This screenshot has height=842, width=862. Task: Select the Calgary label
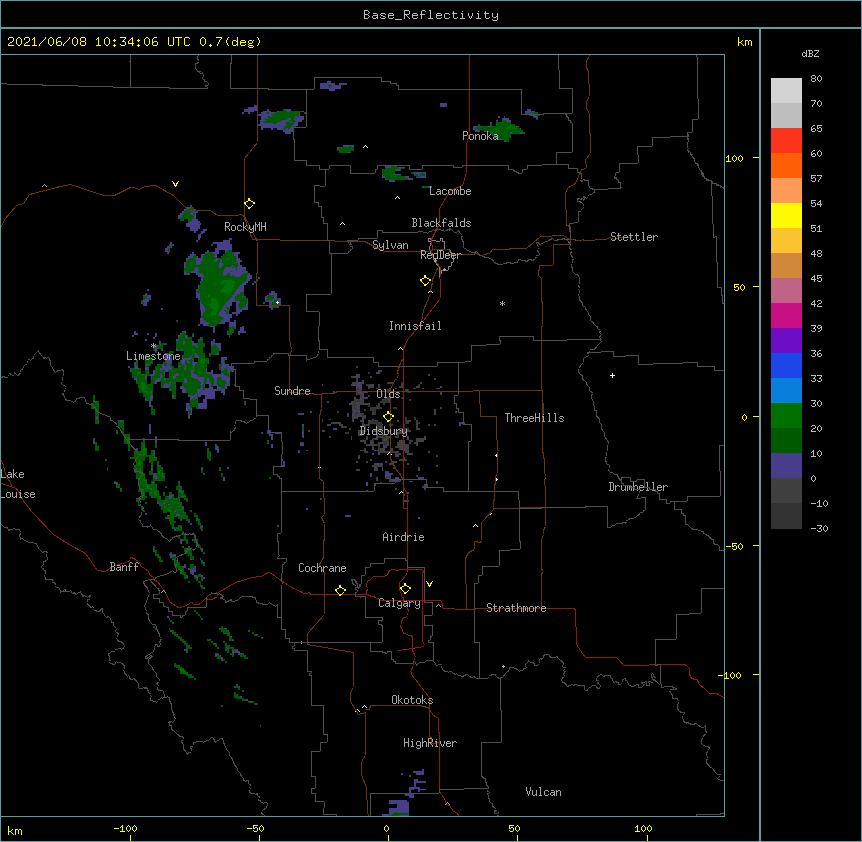[399, 603]
